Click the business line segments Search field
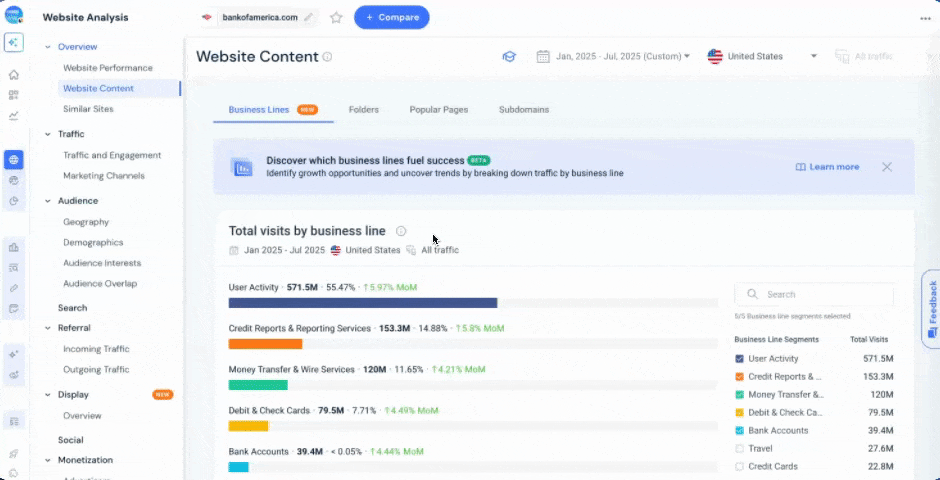 pos(813,294)
